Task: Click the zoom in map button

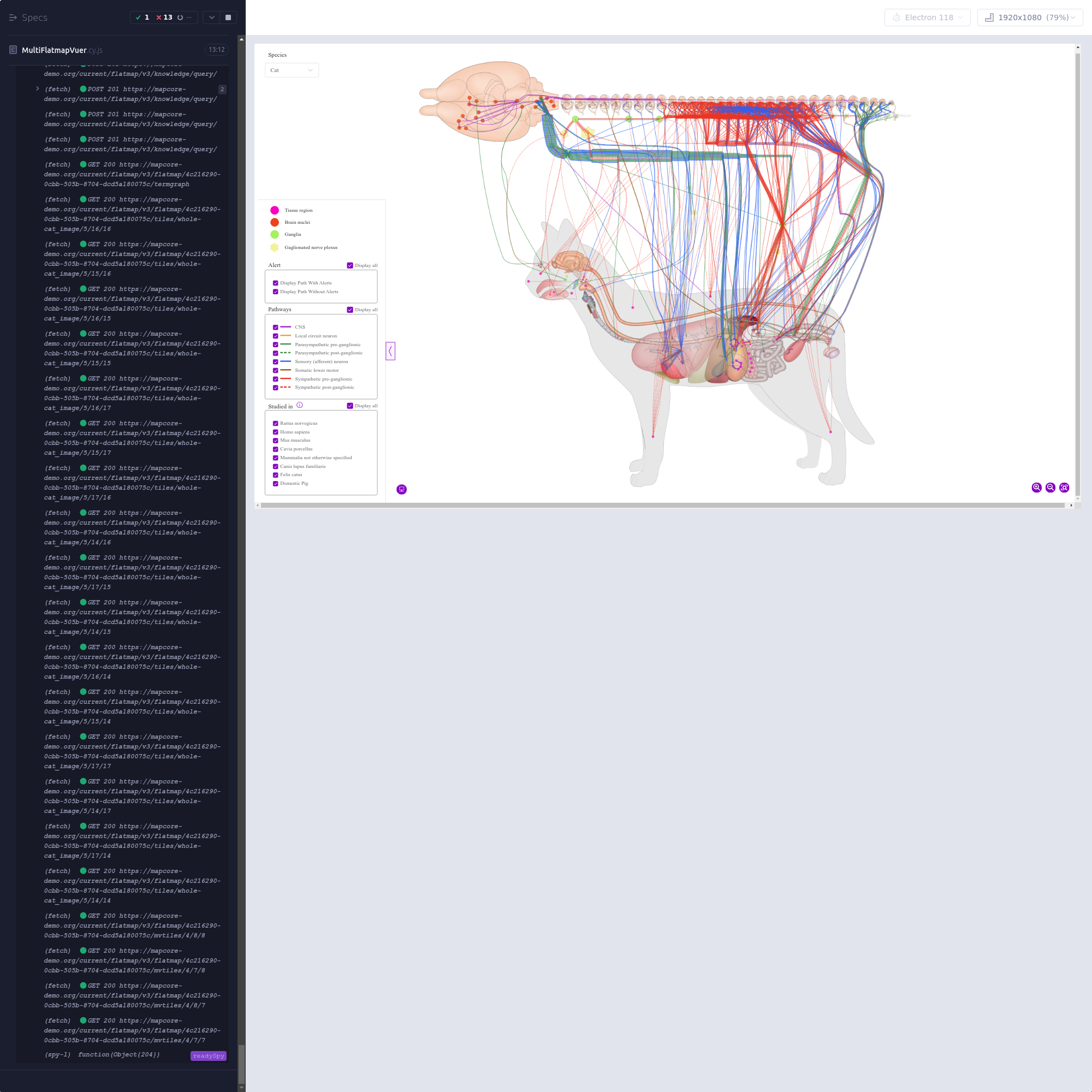Action: click(x=1036, y=487)
